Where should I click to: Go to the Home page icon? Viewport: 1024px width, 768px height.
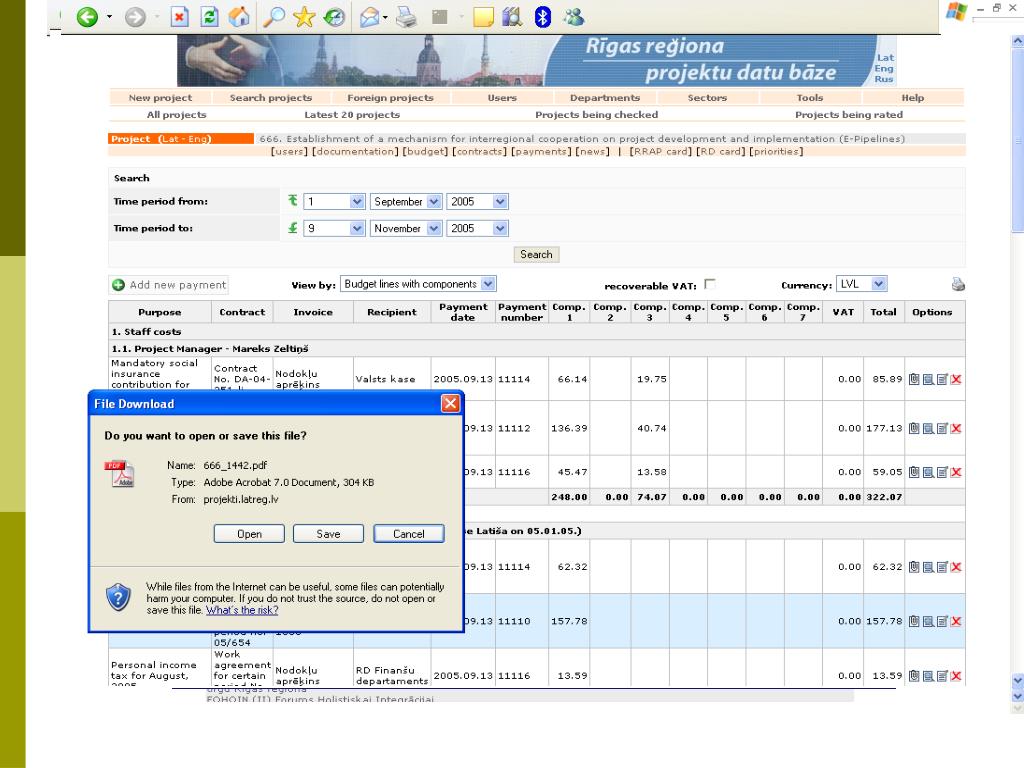point(239,17)
